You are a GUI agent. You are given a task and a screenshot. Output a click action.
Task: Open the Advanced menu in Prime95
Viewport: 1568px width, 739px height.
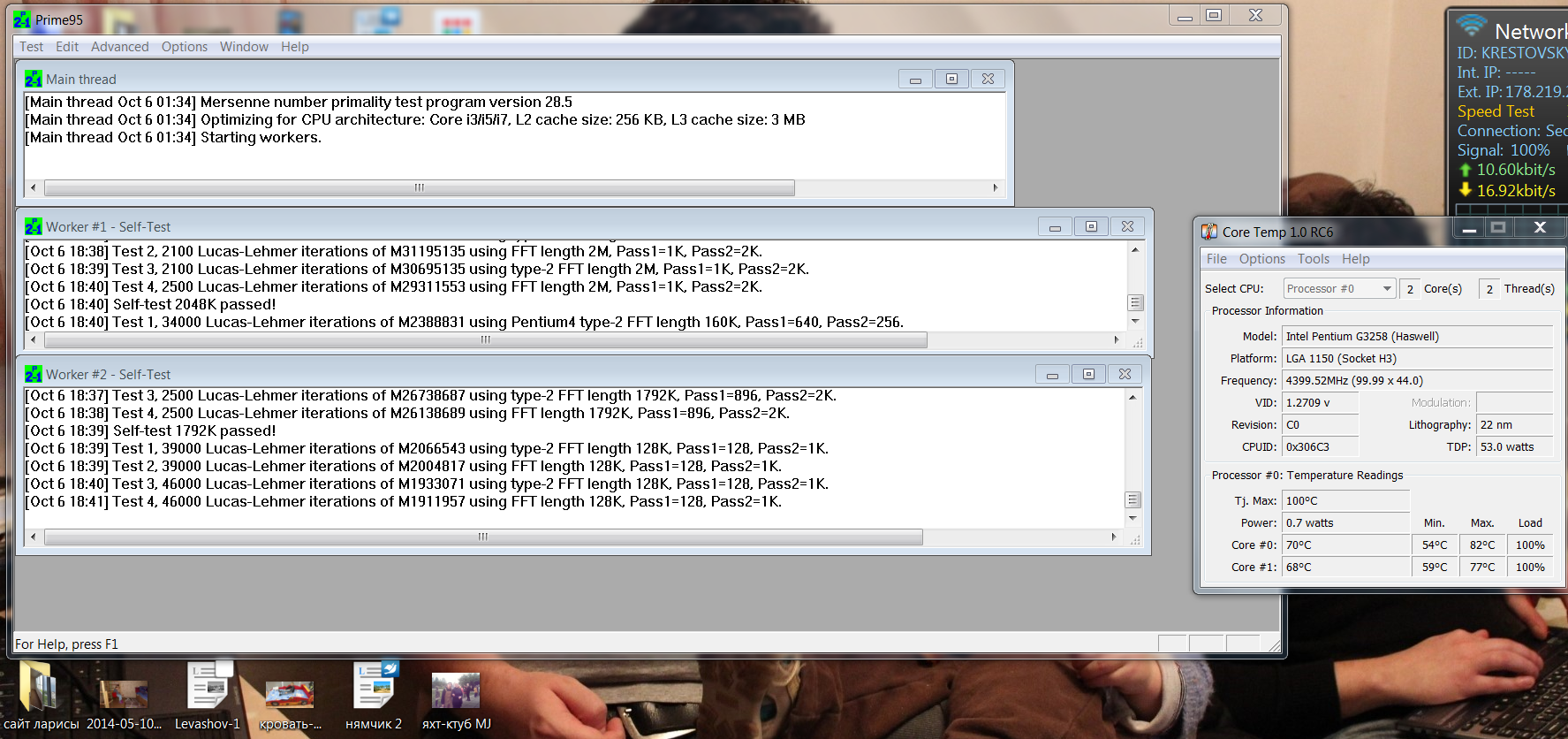120,47
